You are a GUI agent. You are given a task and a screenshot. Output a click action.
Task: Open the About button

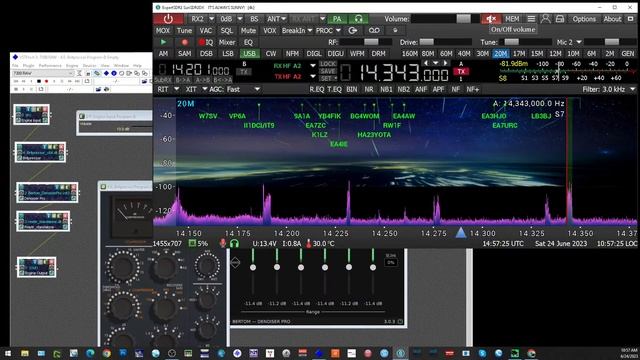point(612,19)
